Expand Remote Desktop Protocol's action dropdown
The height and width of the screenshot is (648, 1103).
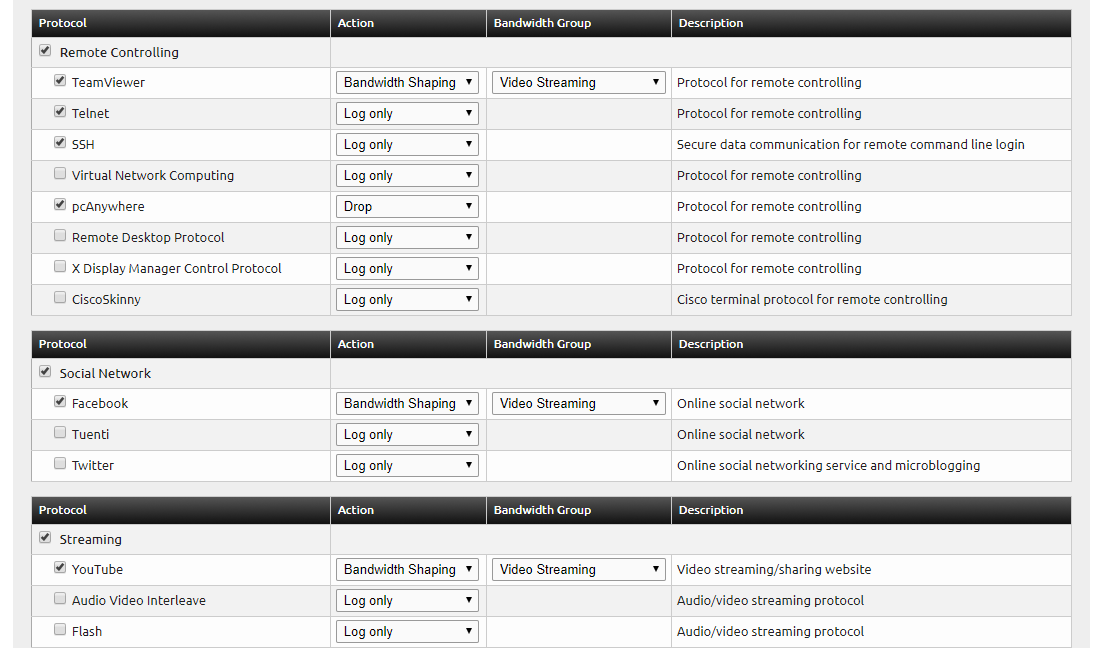click(x=407, y=237)
